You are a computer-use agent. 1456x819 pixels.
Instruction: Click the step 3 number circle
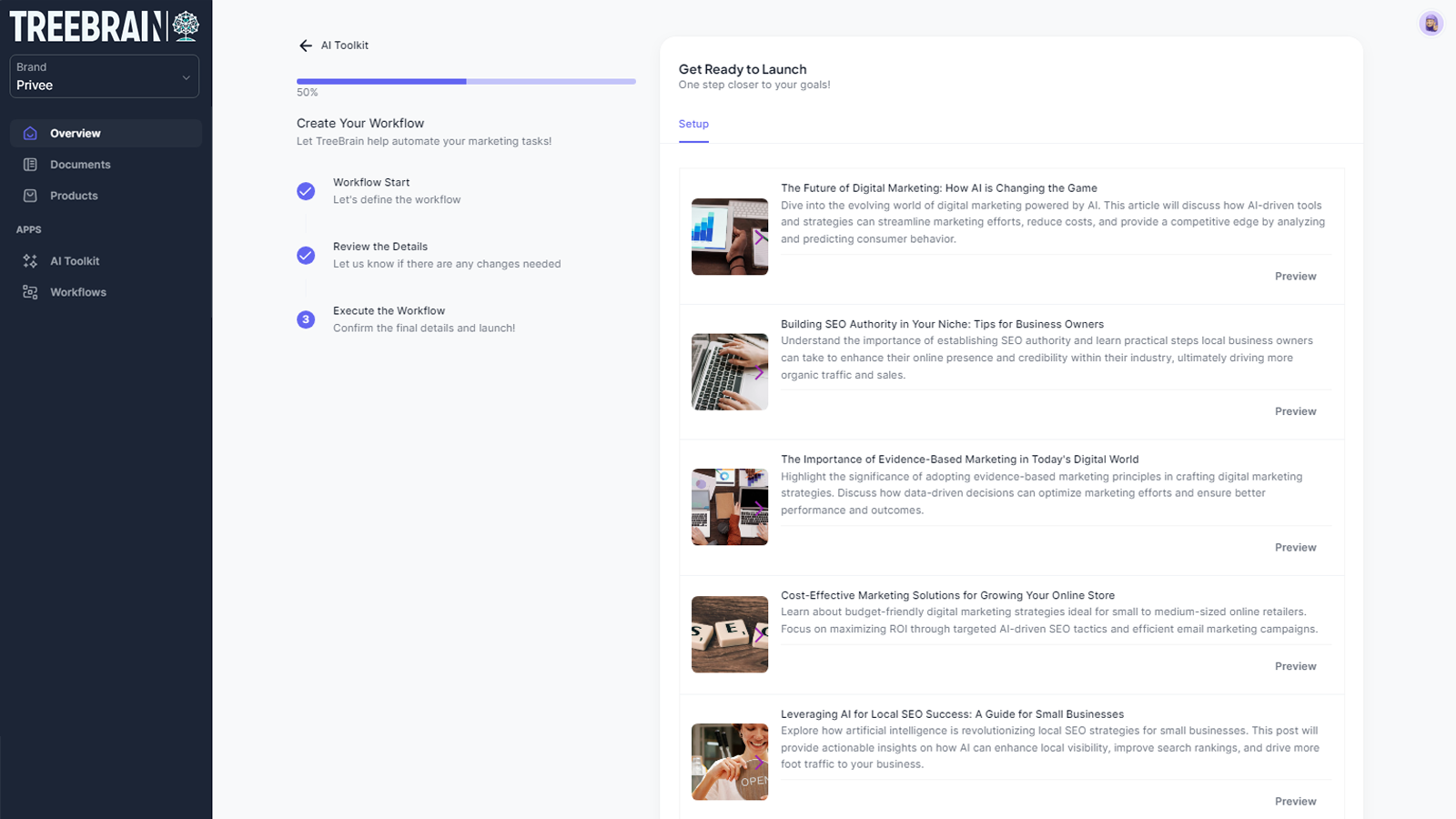[x=306, y=319]
